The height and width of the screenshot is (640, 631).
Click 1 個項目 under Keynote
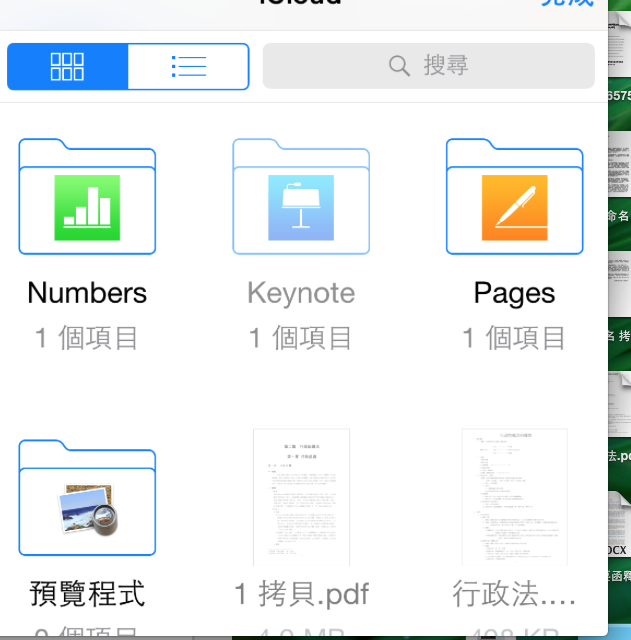(x=300, y=338)
